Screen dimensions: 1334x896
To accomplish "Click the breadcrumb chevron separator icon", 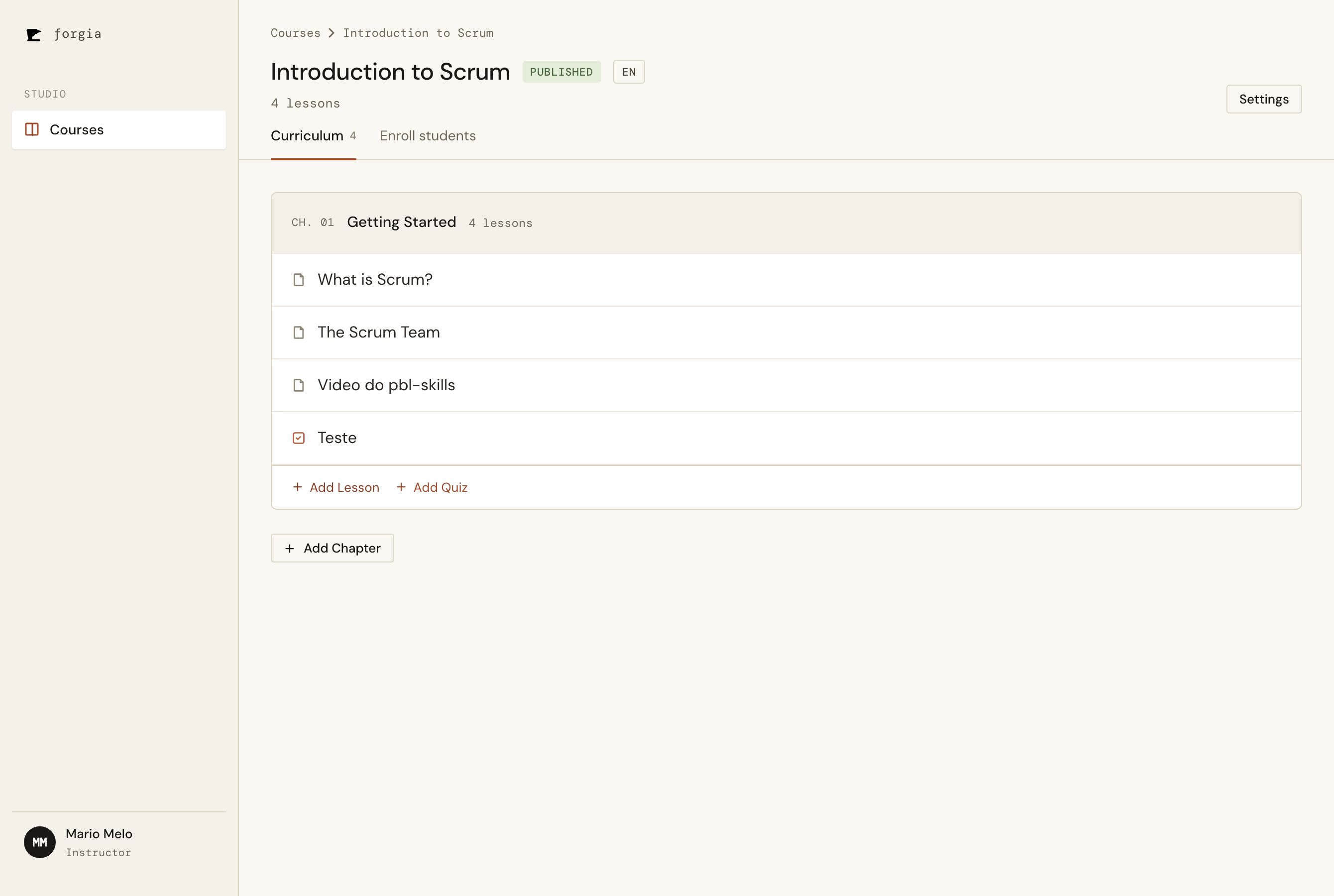I will 332,33.
